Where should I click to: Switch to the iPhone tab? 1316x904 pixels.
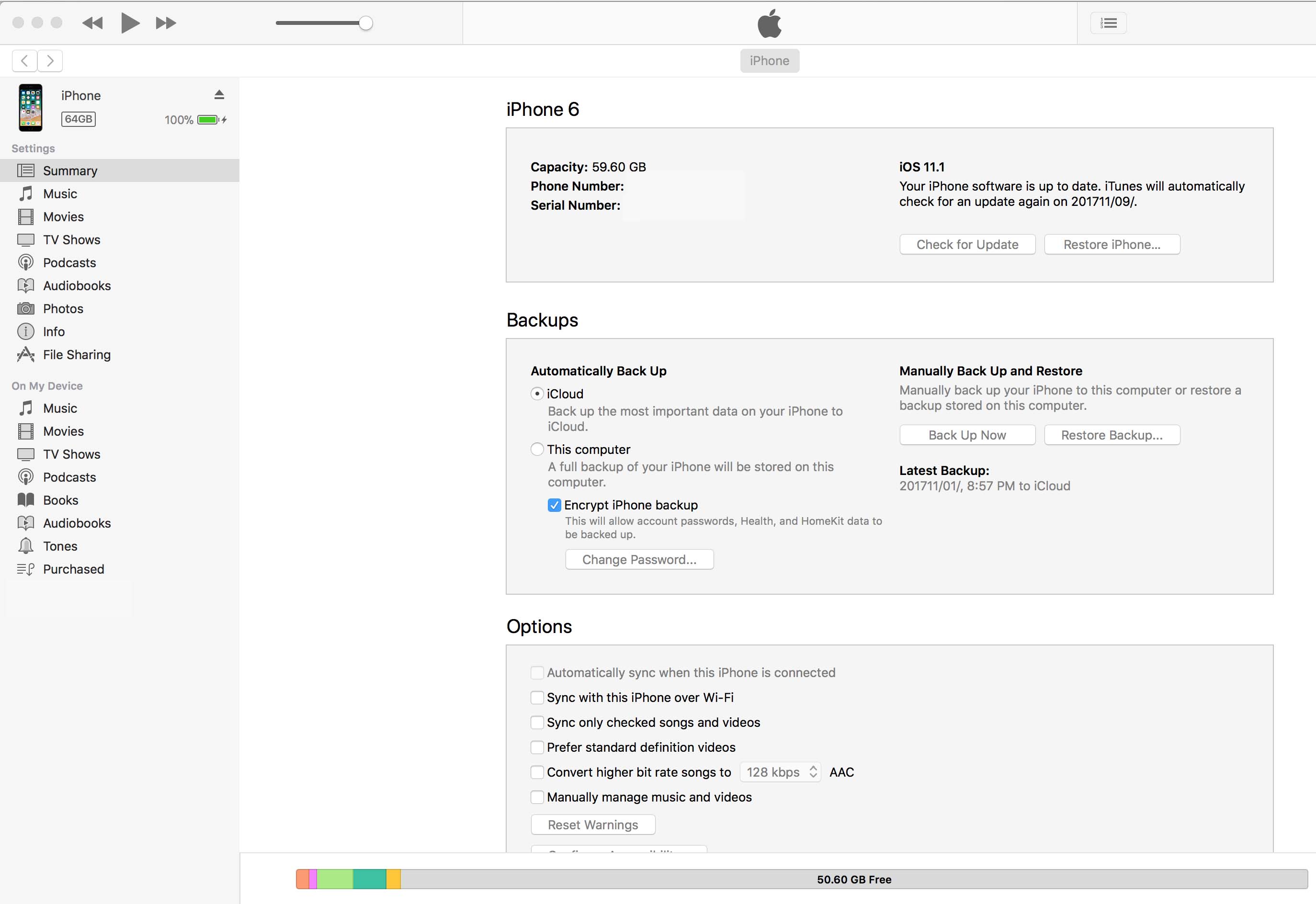click(x=769, y=61)
